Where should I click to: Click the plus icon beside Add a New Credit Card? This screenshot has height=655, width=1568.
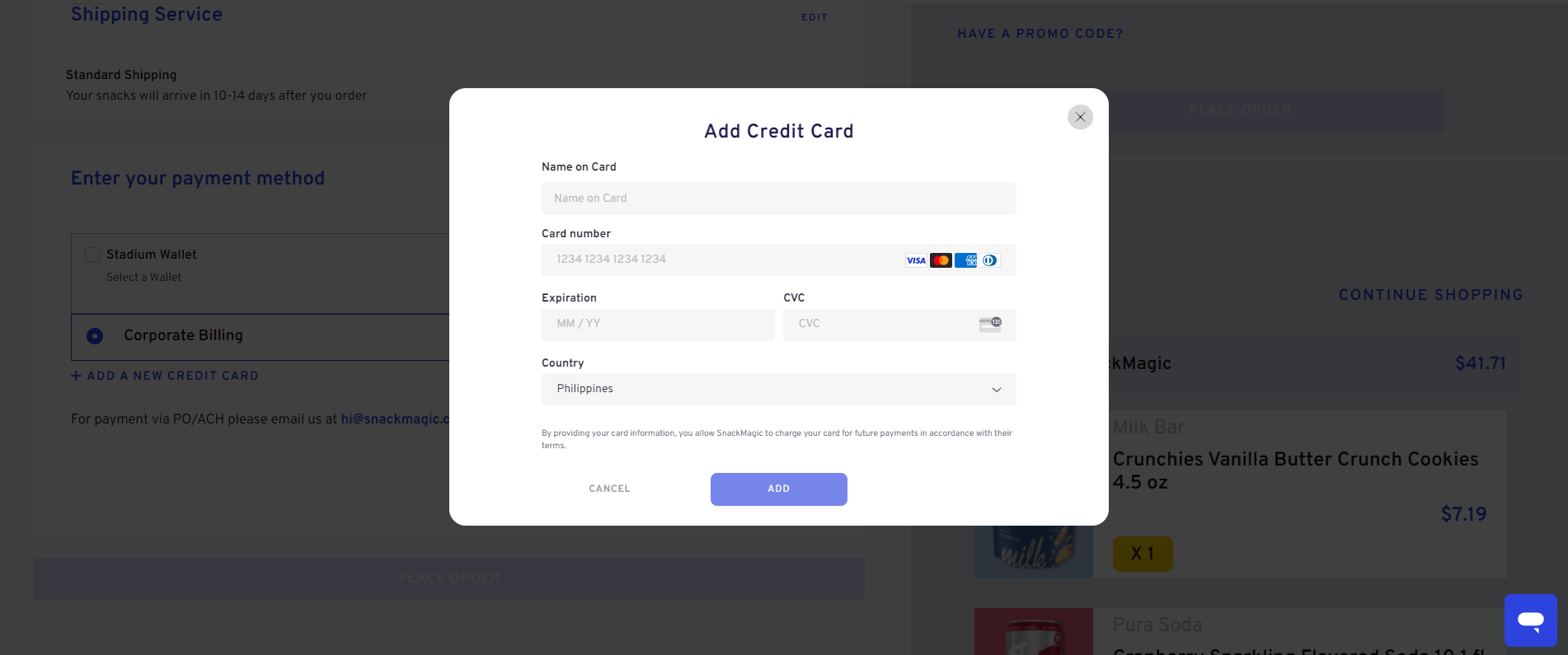(76, 376)
